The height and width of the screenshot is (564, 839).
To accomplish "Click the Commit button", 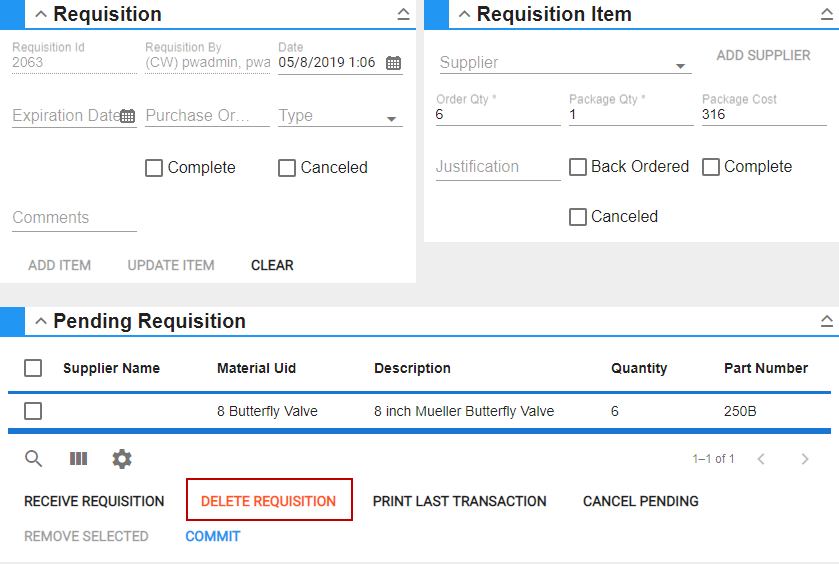I will coord(213,536).
